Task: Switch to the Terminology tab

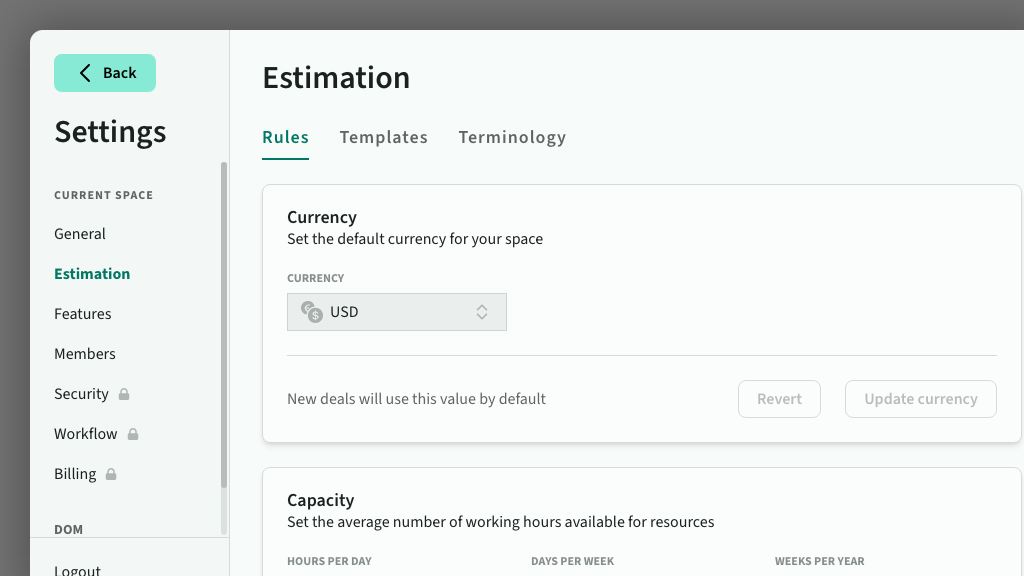Action: [512, 137]
